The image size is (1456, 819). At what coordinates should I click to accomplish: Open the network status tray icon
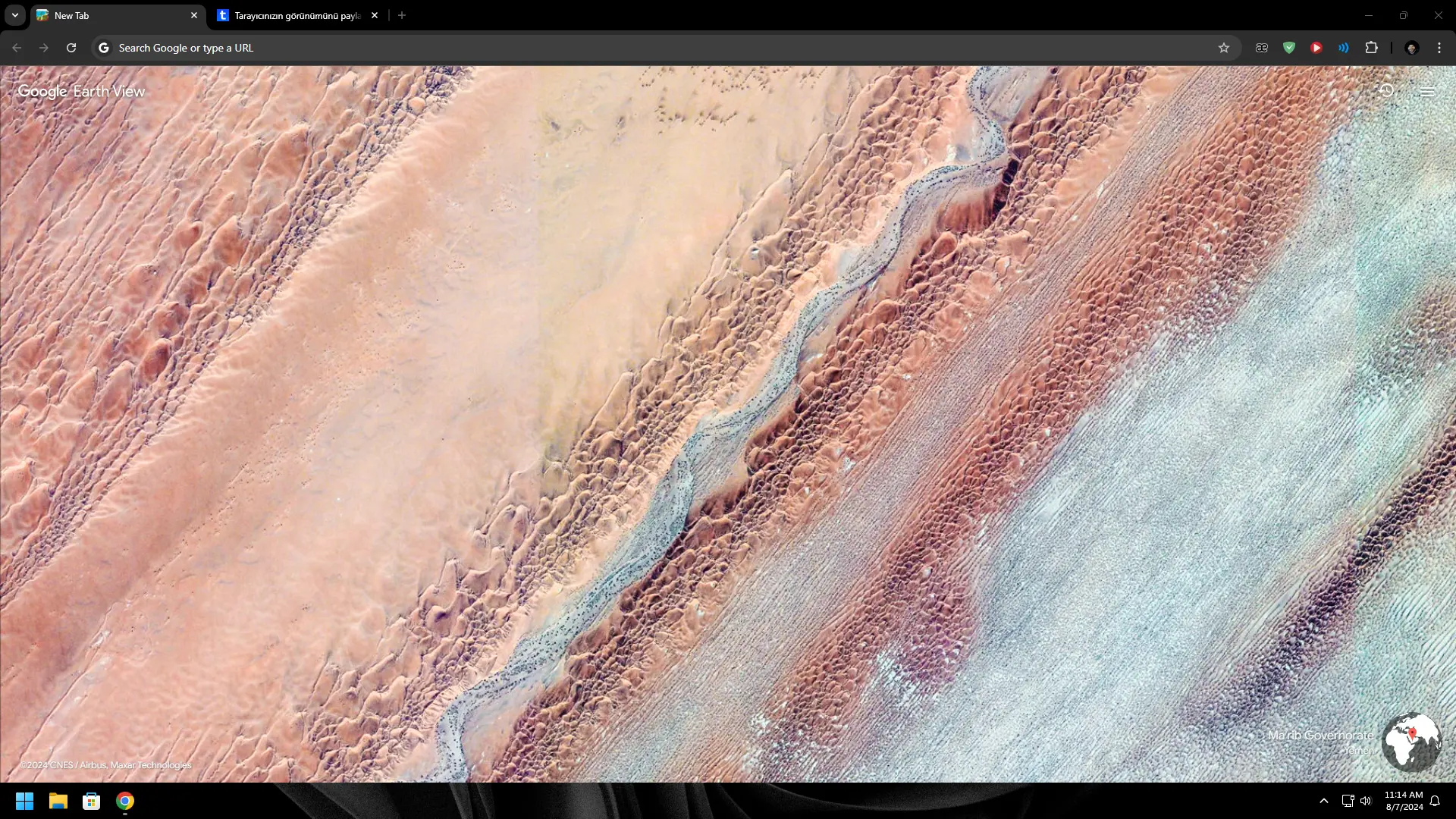[x=1348, y=801]
